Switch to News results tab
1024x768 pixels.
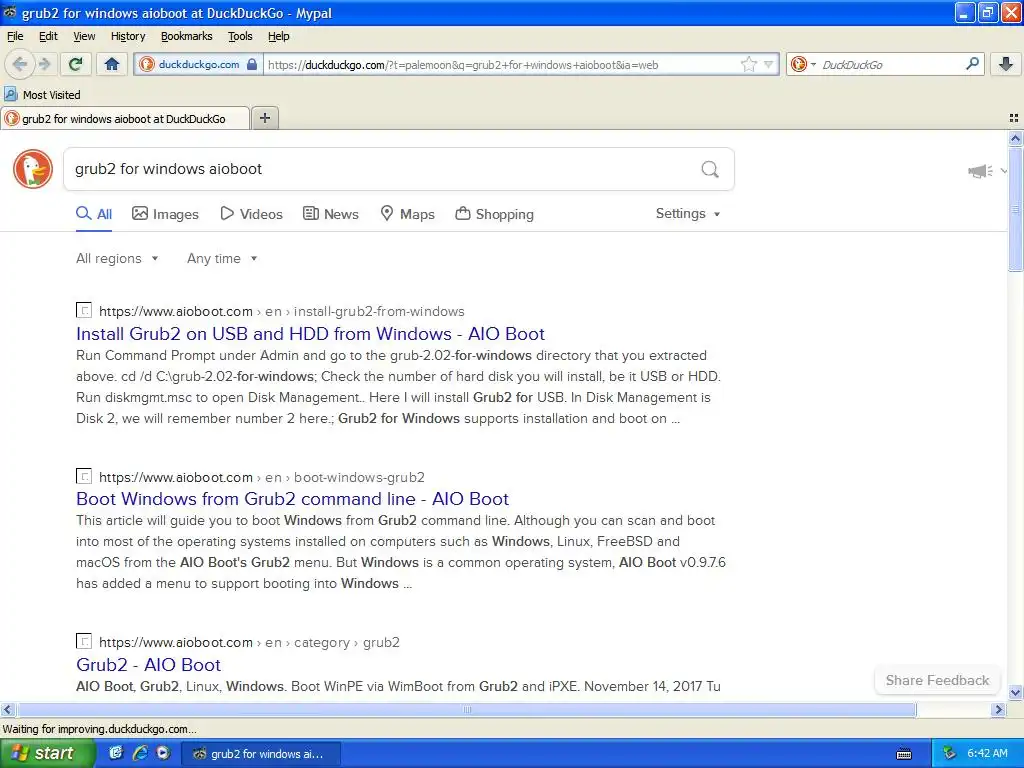point(330,214)
